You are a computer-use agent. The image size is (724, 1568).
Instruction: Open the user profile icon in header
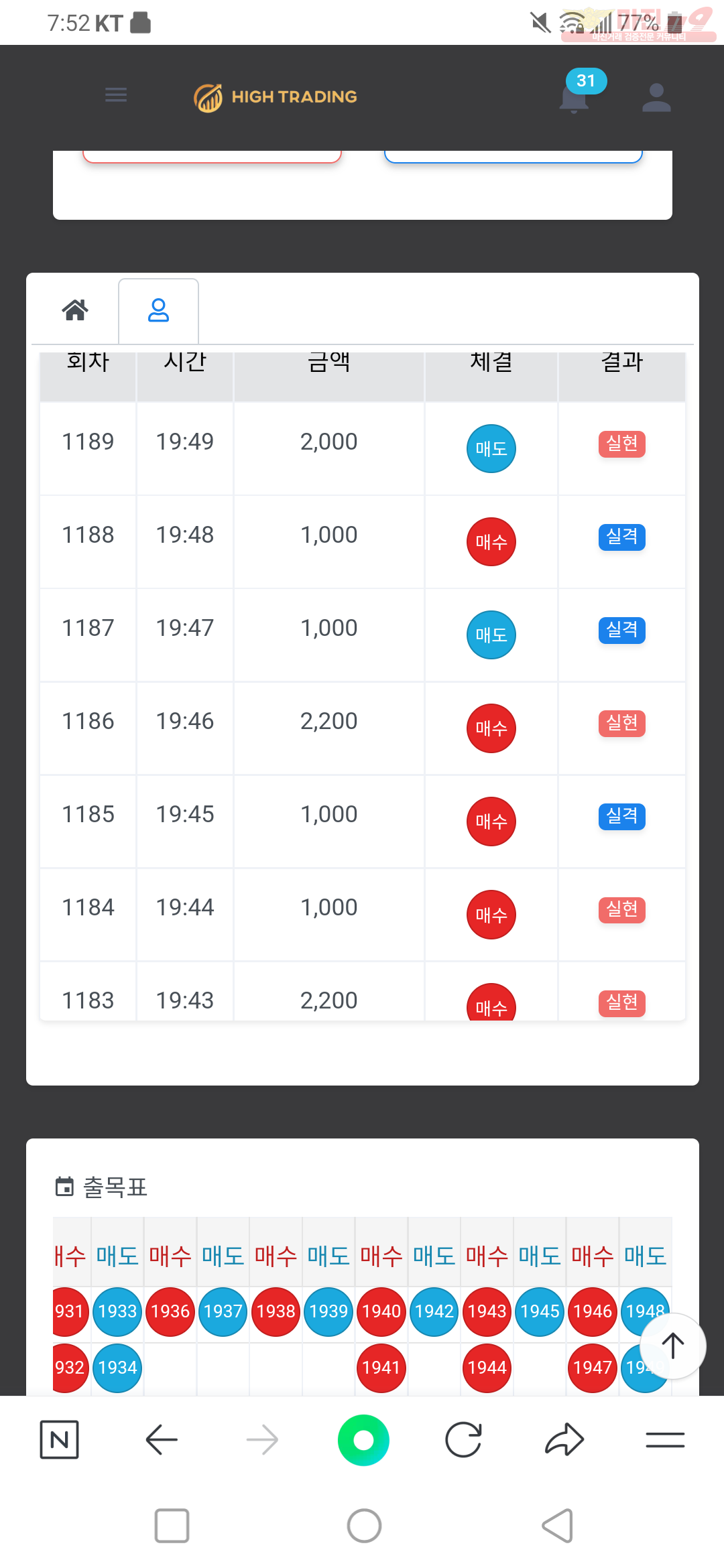pyautogui.click(x=656, y=98)
